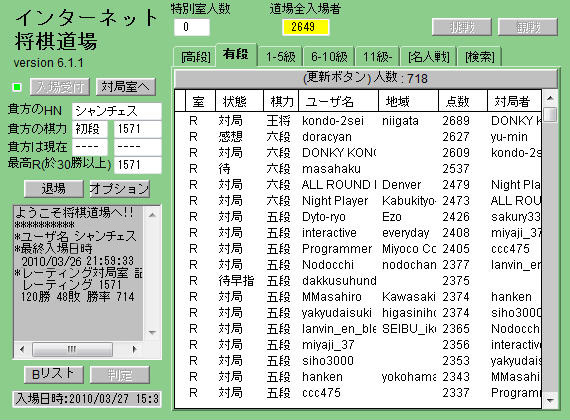Select user masahaku in the list
This screenshot has width=570, height=420.
click(x=331, y=169)
